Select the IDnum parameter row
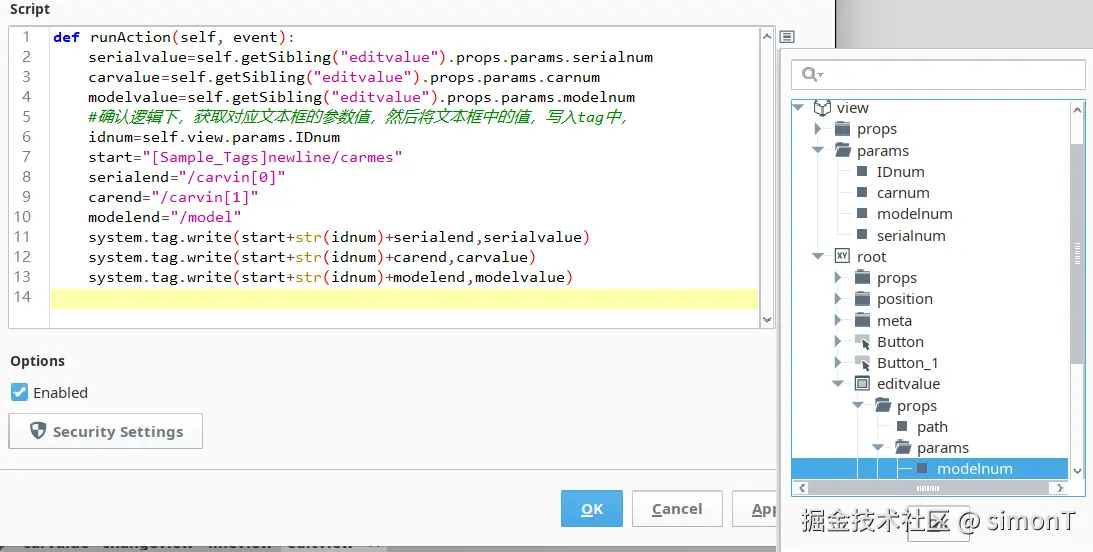 (901, 171)
